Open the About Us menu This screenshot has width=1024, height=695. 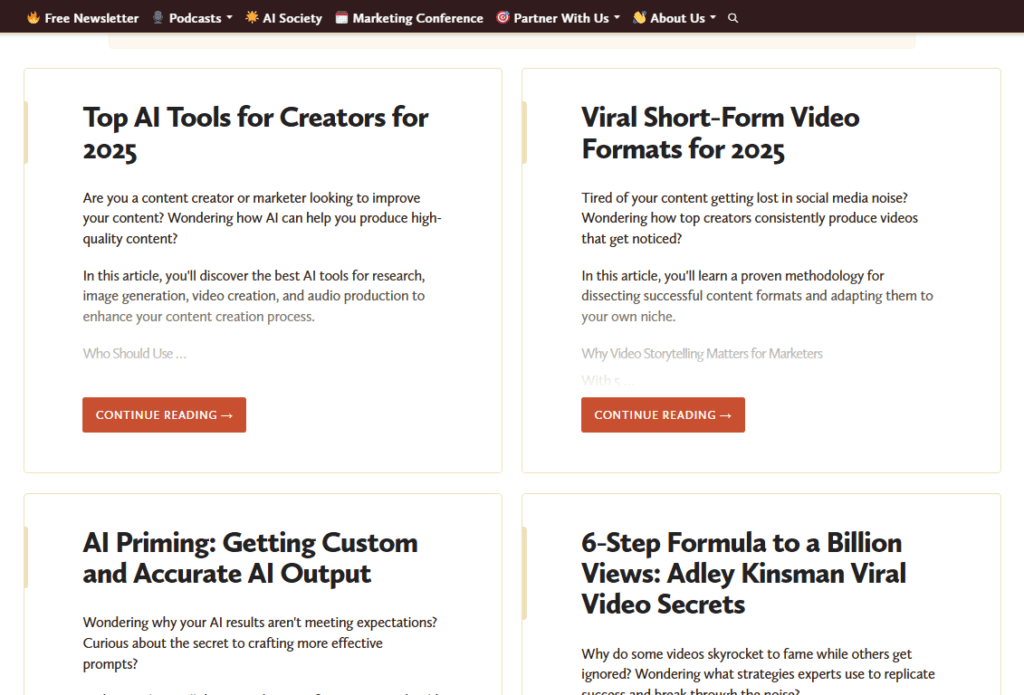coord(675,18)
